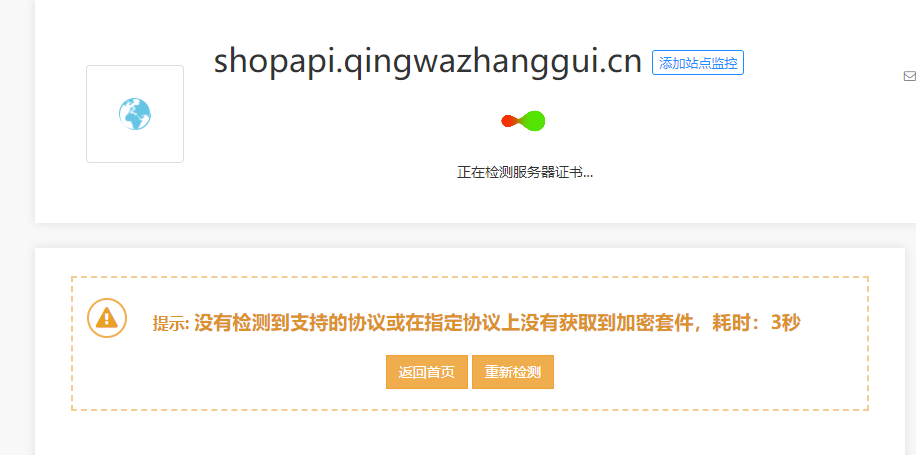Screen dimensions: 916x455
Task: Return to homepage via 返回首页
Action: 426,372
